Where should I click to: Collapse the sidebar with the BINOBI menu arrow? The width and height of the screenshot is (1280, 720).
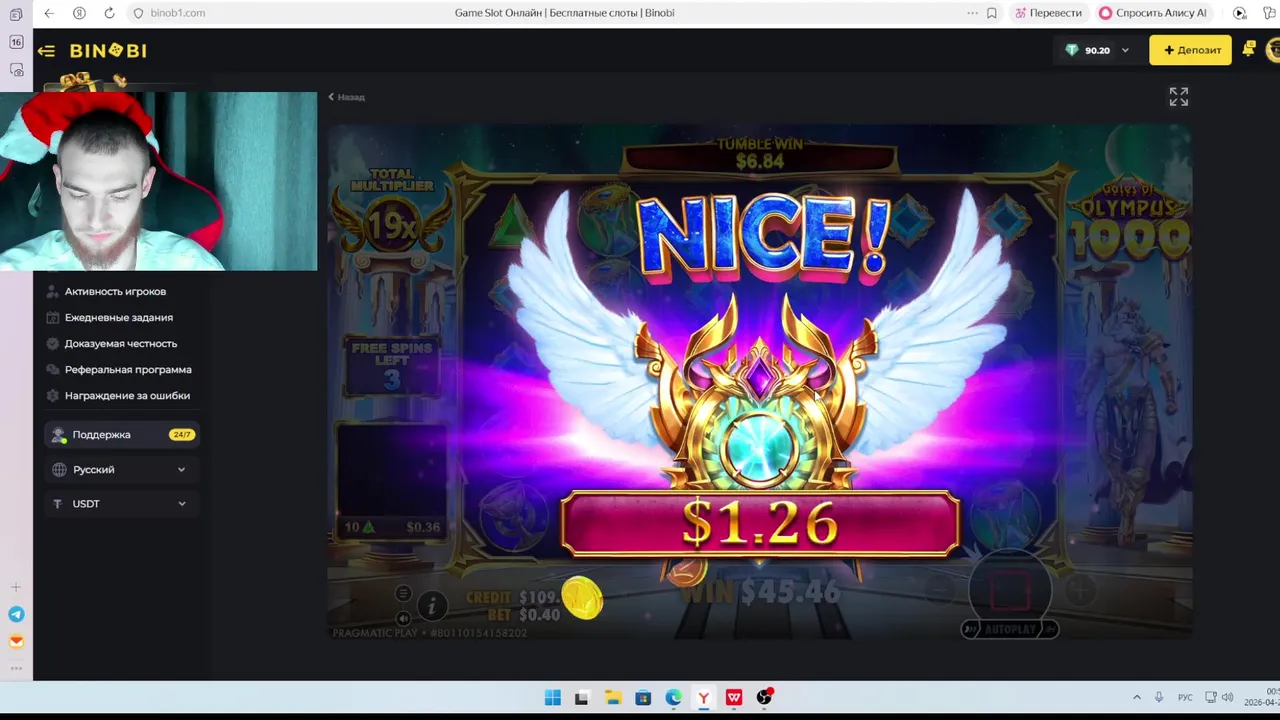[46, 50]
